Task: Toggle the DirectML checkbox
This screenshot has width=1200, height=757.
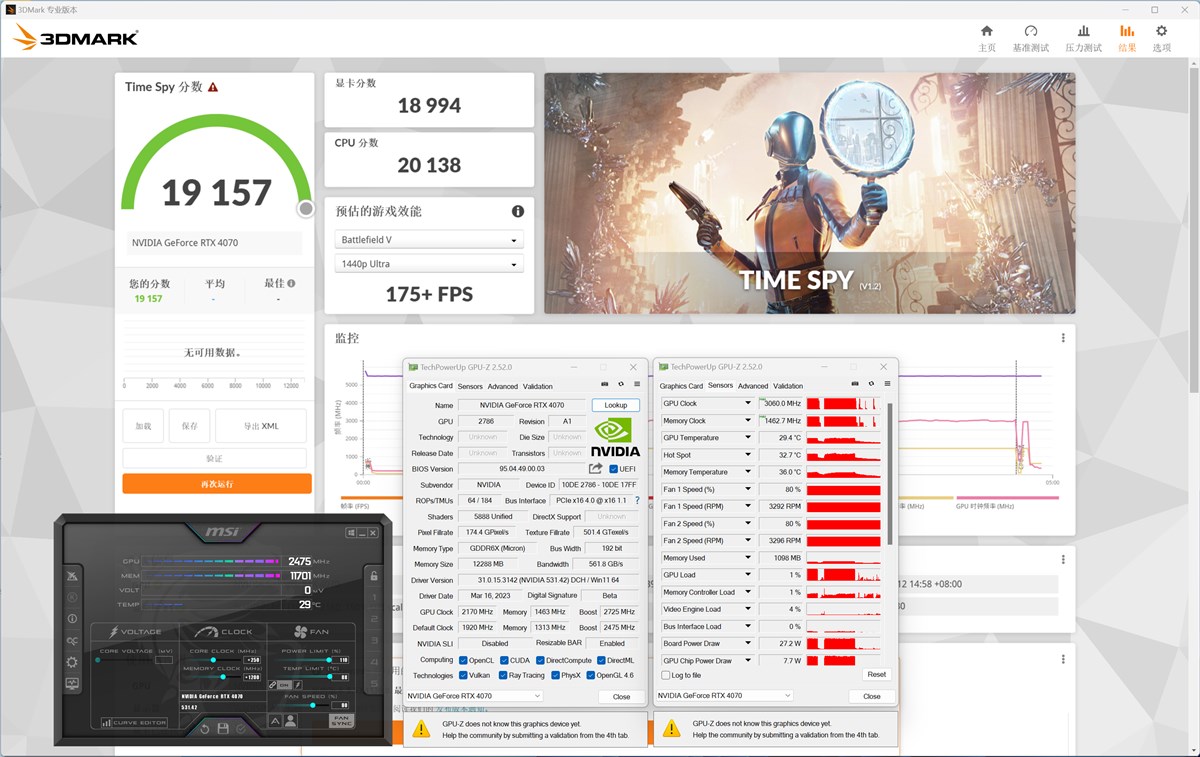Action: 600,660
